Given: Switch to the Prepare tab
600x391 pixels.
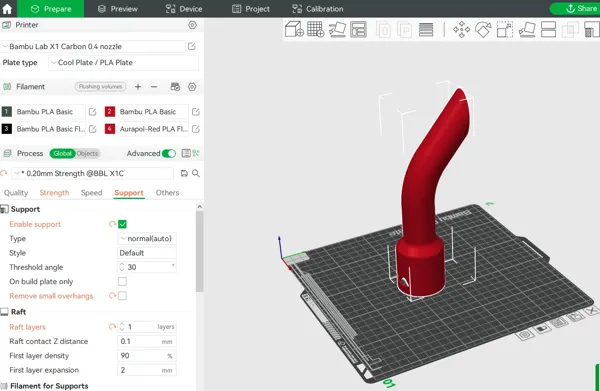Looking at the screenshot, I should tap(51, 9).
